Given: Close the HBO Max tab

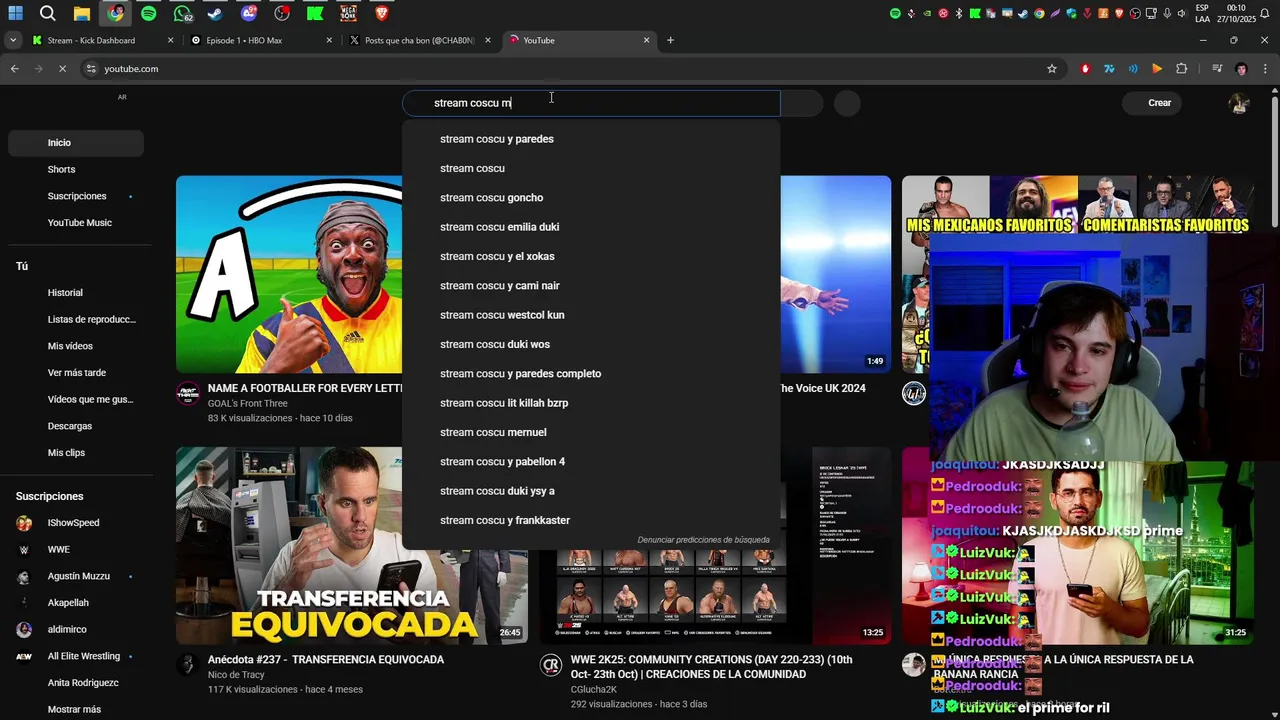Looking at the screenshot, I should [329, 40].
